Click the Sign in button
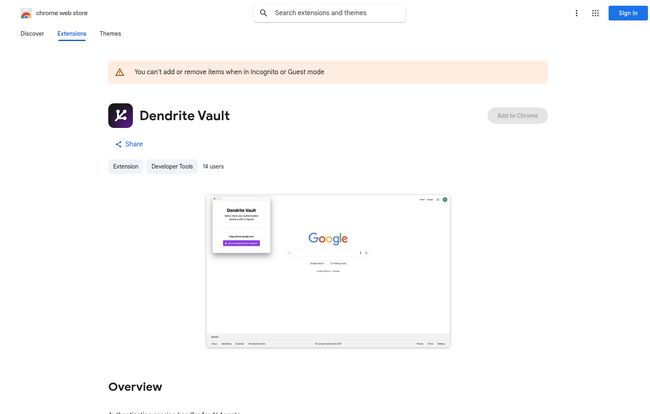Image resolution: width=650 pixels, height=414 pixels. tap(628, 13)
